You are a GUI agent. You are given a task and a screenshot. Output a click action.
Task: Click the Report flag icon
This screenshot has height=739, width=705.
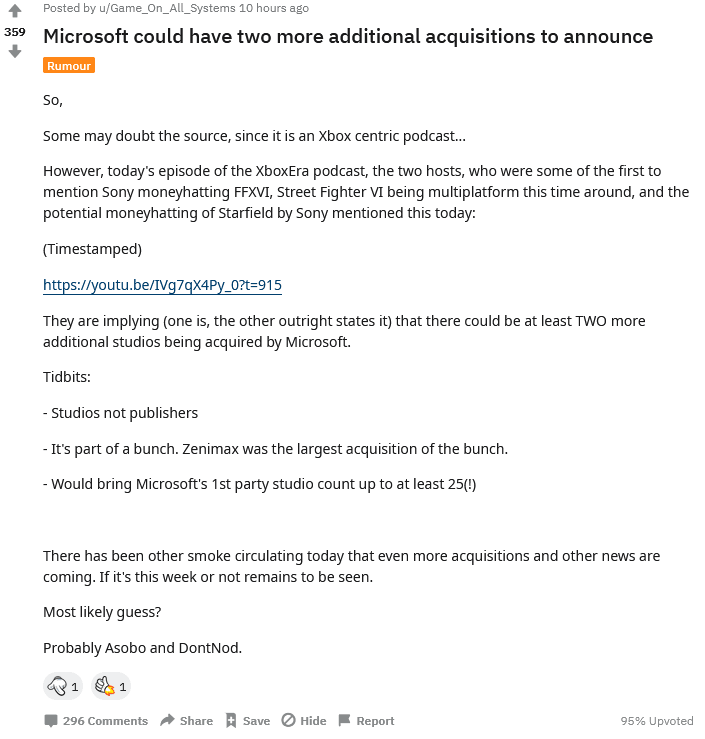coord(345,720)
